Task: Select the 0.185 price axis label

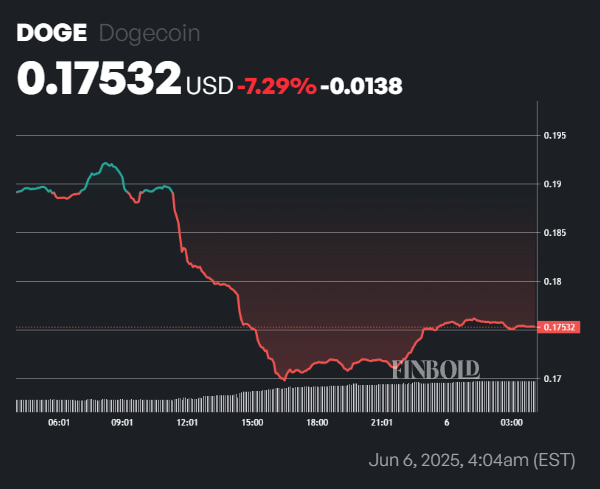Action: 554,233
